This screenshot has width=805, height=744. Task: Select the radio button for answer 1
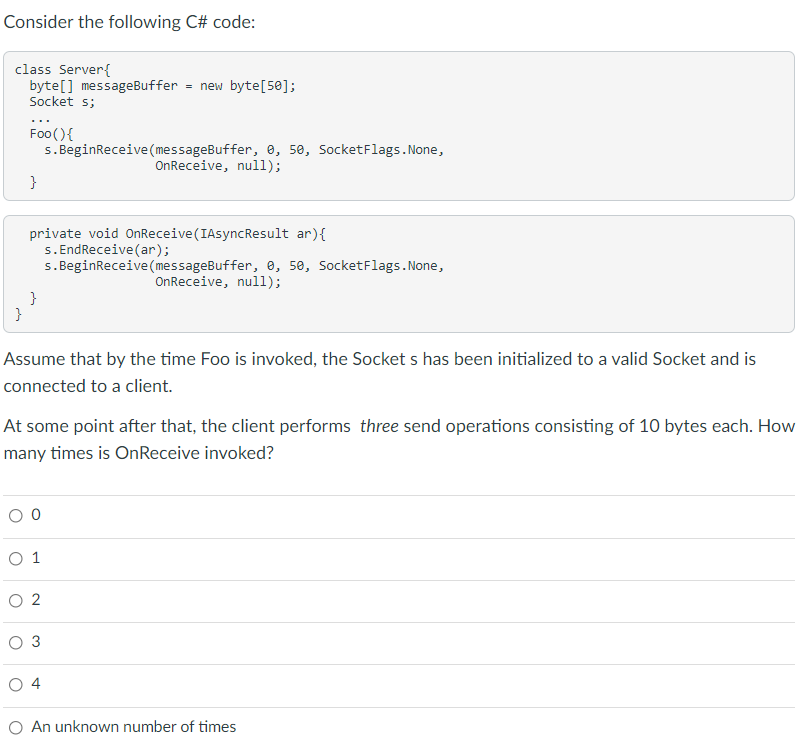coord(16,558)
